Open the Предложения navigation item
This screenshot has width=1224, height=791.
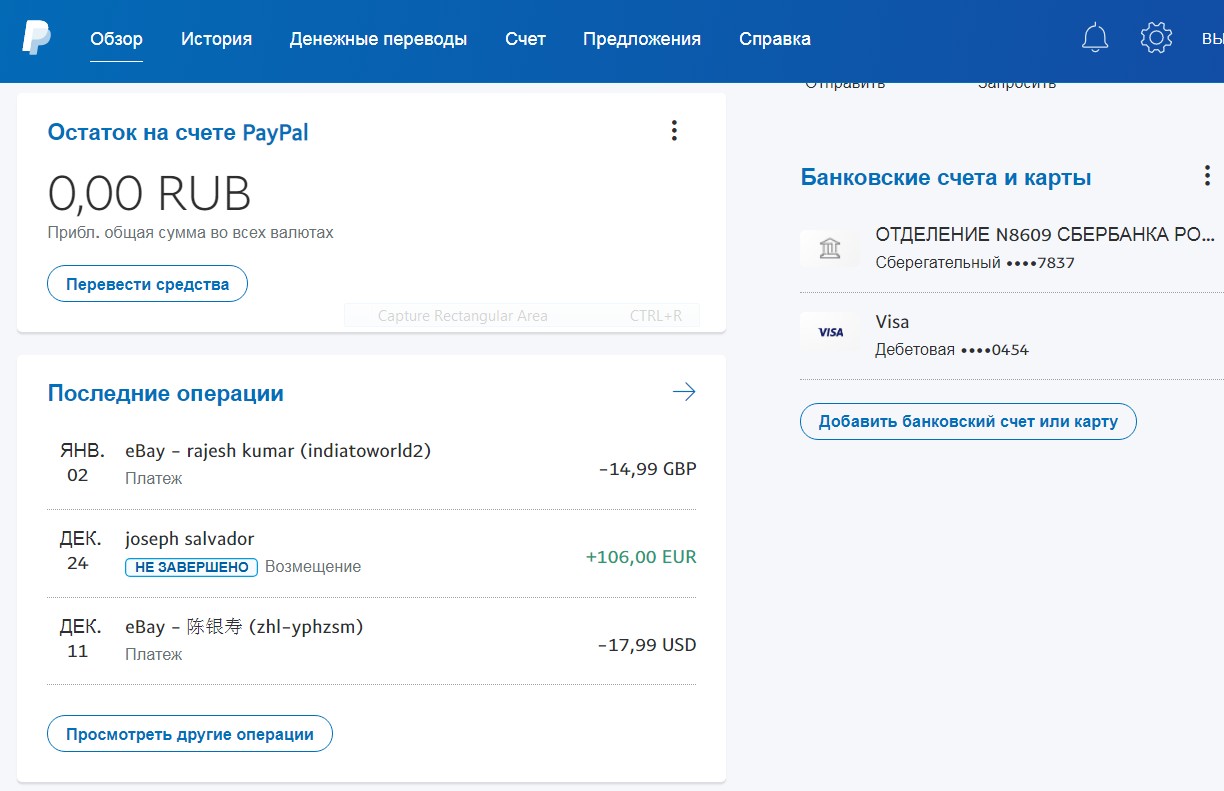(642, 39)
